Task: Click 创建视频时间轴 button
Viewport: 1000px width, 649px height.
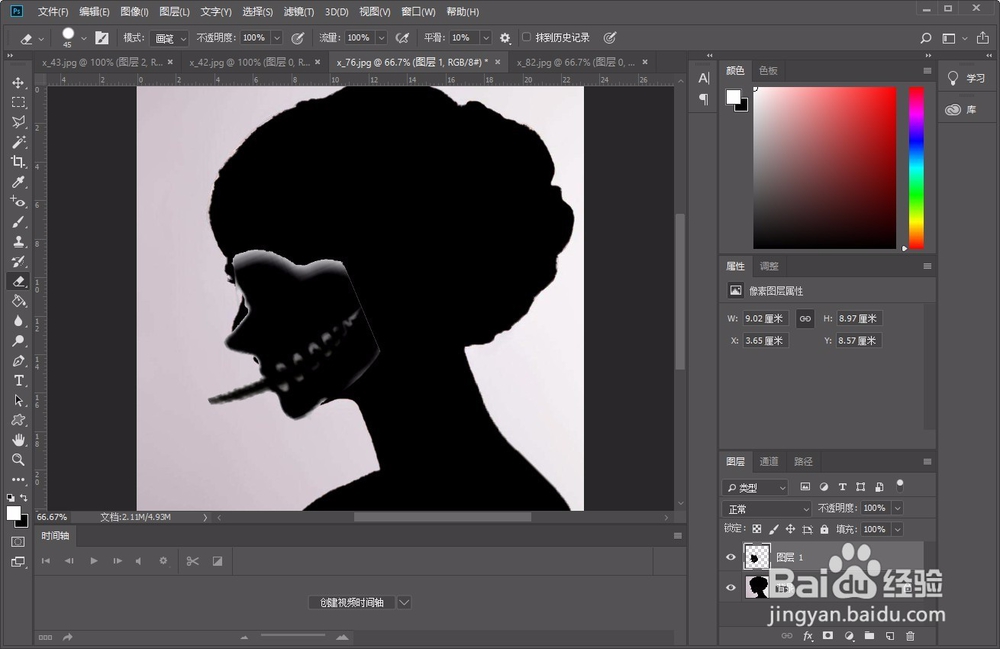Action: point(352,602)
